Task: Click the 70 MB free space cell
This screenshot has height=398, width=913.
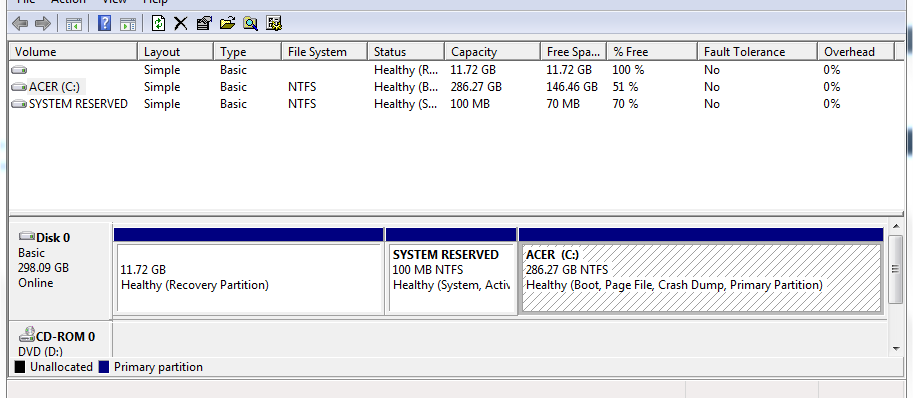Action: [x=562, y=104]
